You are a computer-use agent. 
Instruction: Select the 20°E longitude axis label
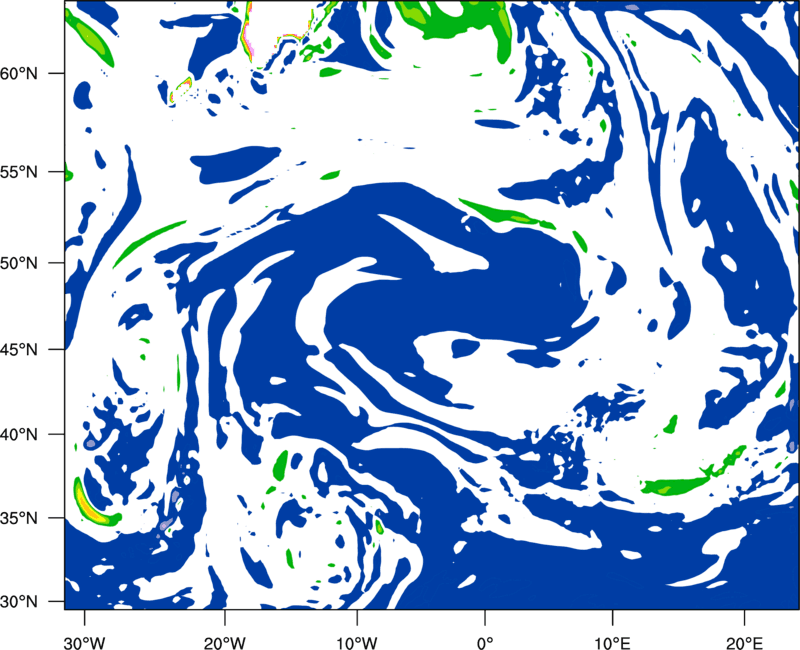[x=744, y=643]
